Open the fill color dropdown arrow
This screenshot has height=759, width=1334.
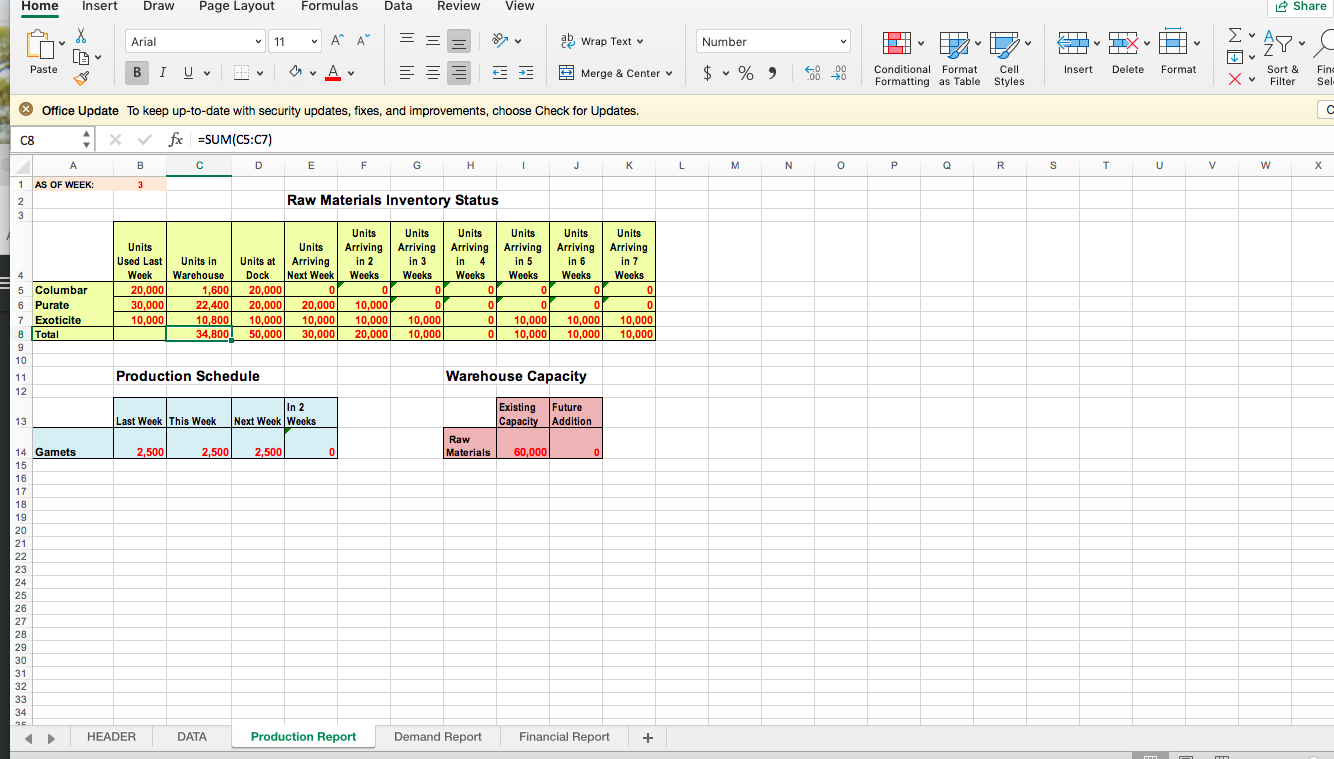[312, 73]
